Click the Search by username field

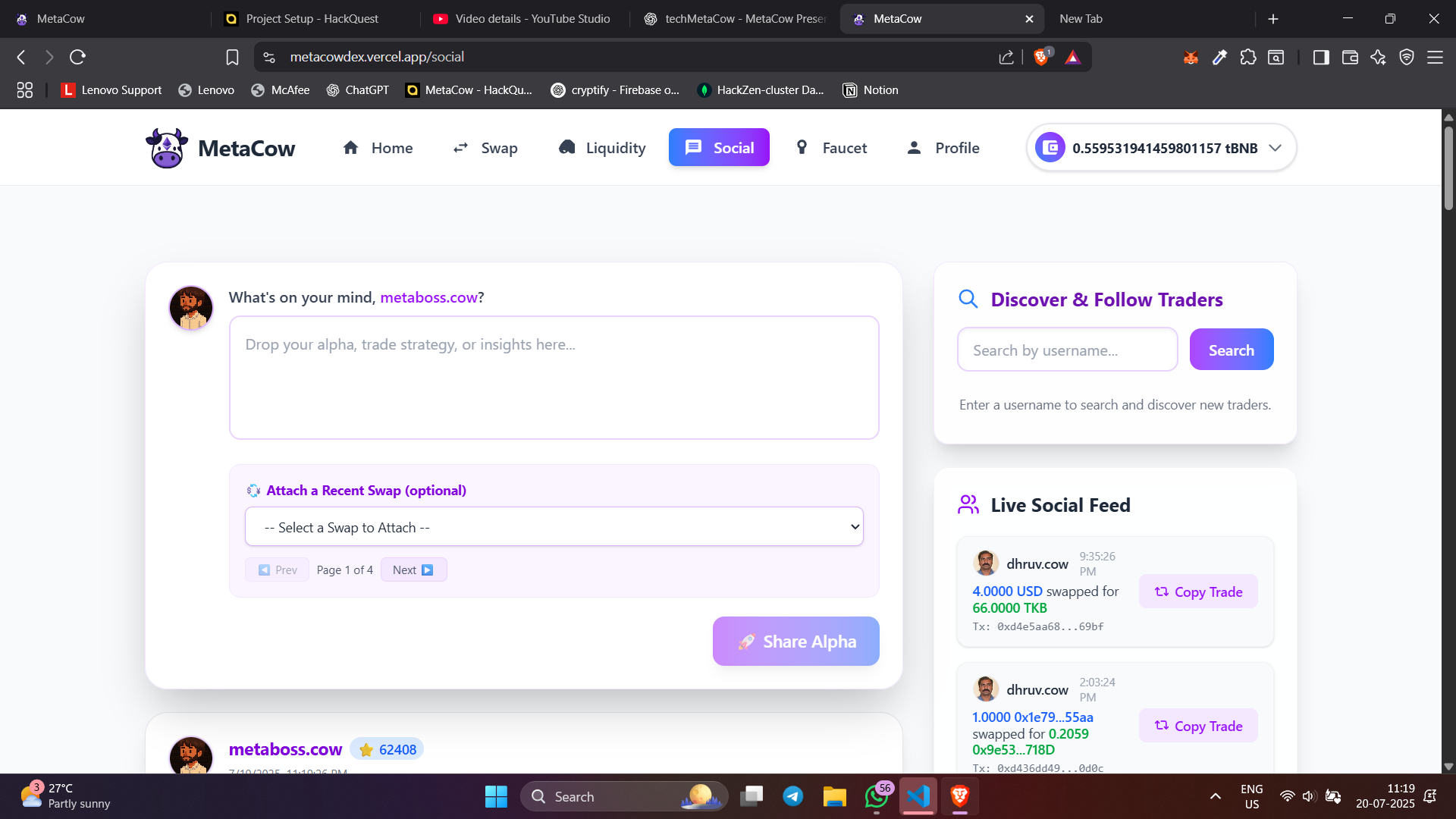pos(1067,350)
